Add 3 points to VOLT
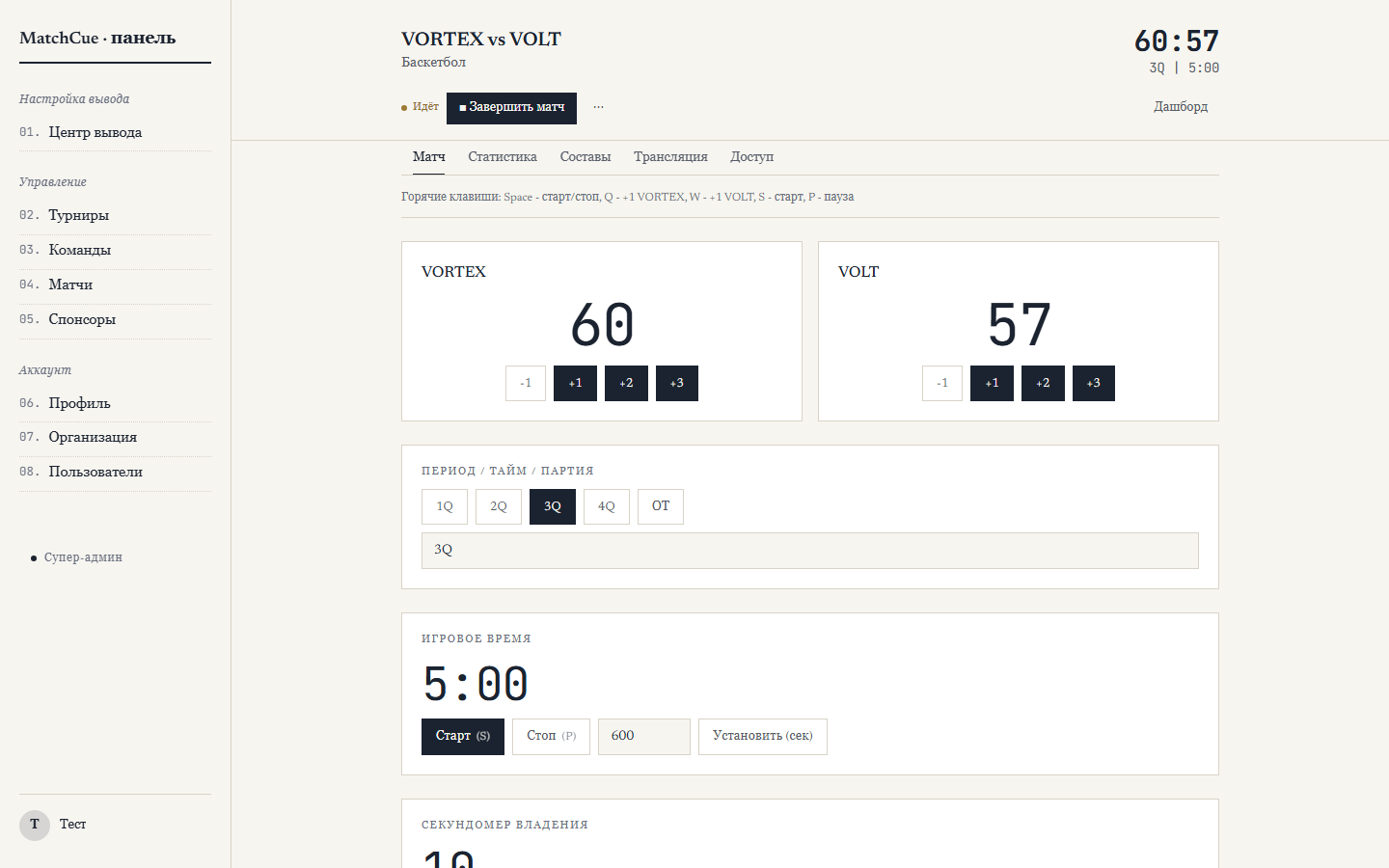 [x=1094, y=383]
